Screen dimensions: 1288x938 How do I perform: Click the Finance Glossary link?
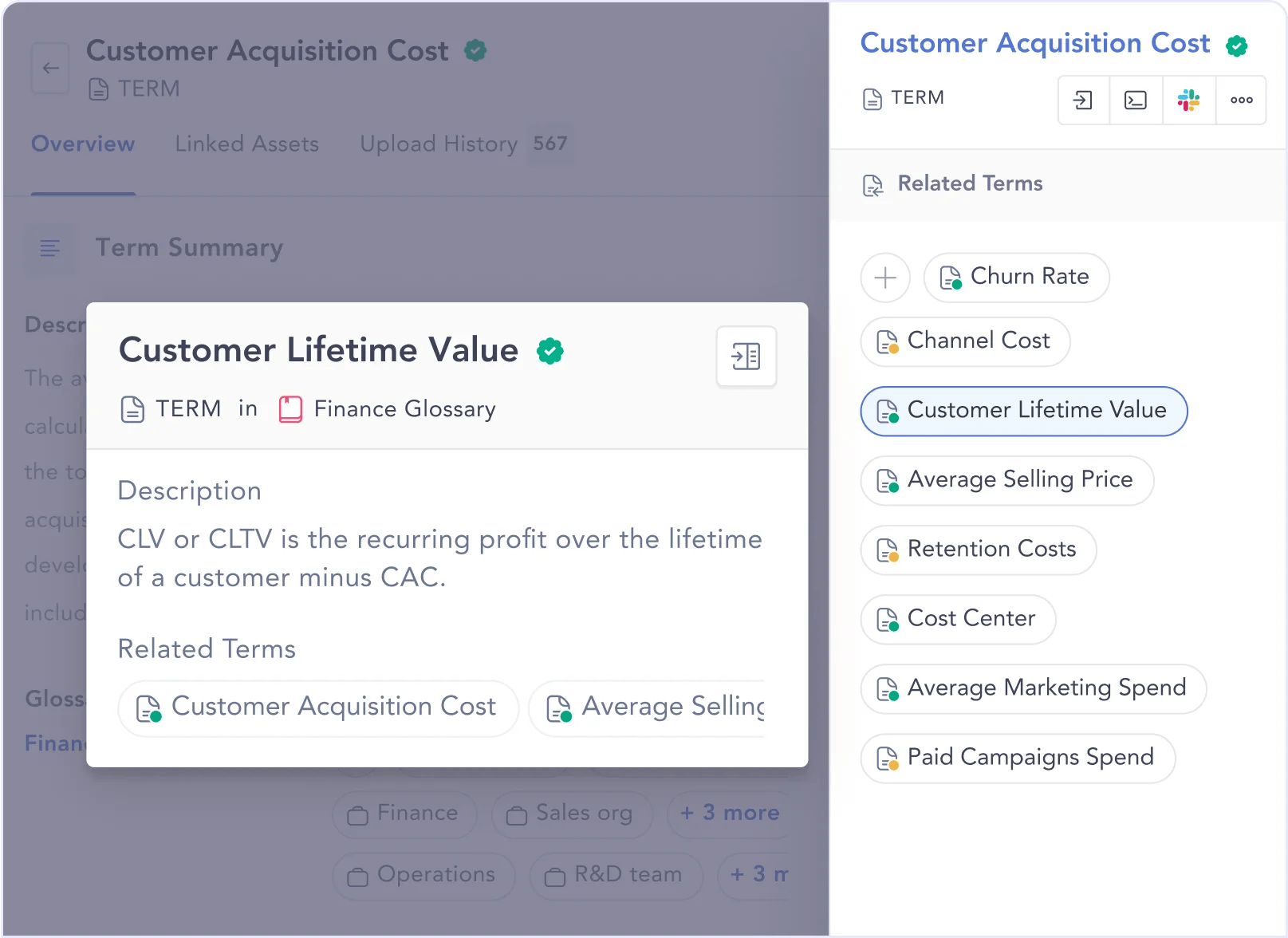tap(404, 409)
